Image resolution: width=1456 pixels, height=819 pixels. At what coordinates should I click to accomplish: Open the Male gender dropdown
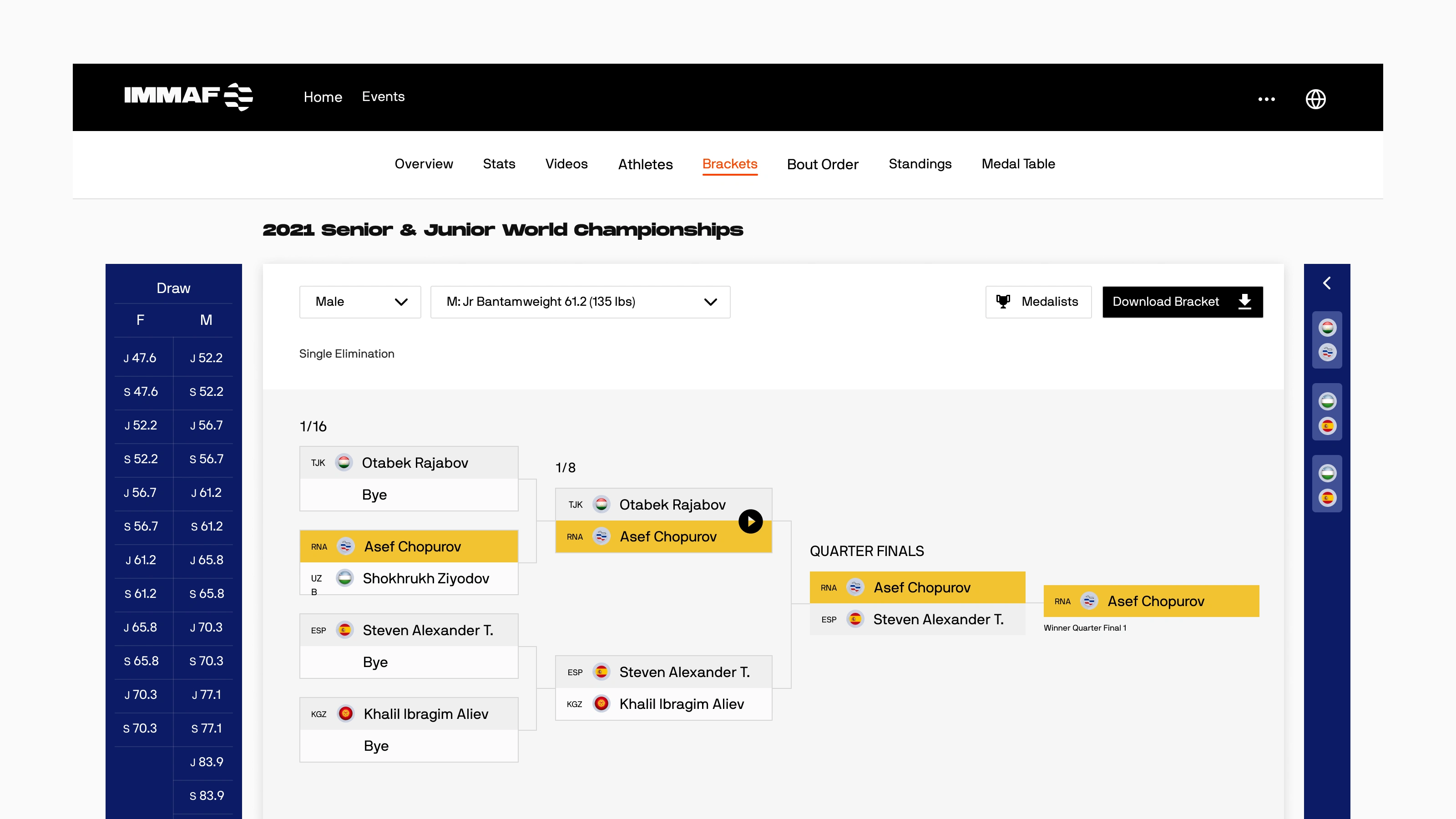pos(360,302)
